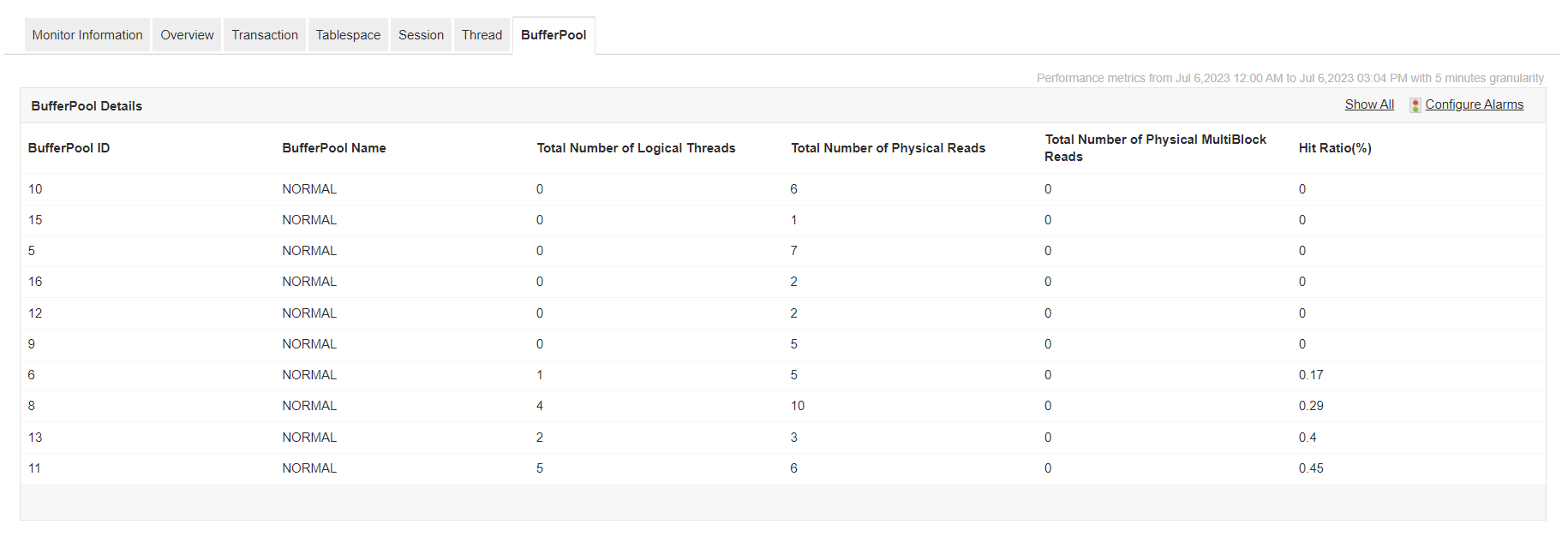Click the Total Number of Physical Reads header
The height and width of the screenshot is (536, 1568).
[x=888, y=148]
